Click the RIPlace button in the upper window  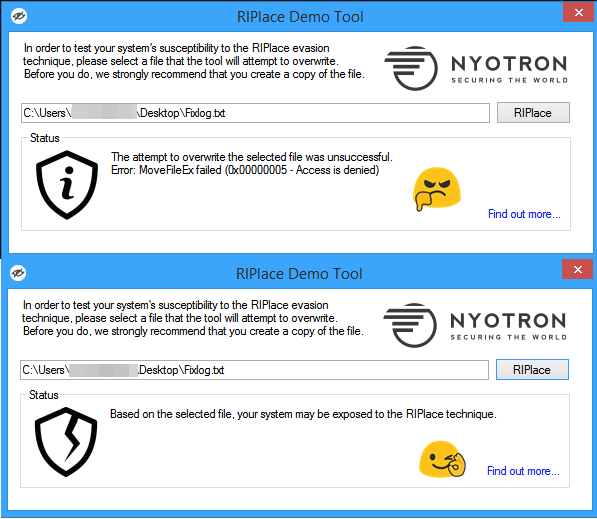point(533,113)
